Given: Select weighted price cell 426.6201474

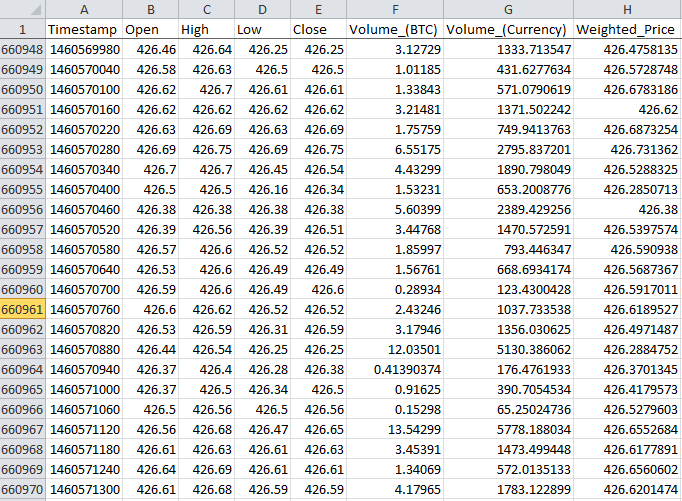Looking at the screenshot, I should coord(628,490).
